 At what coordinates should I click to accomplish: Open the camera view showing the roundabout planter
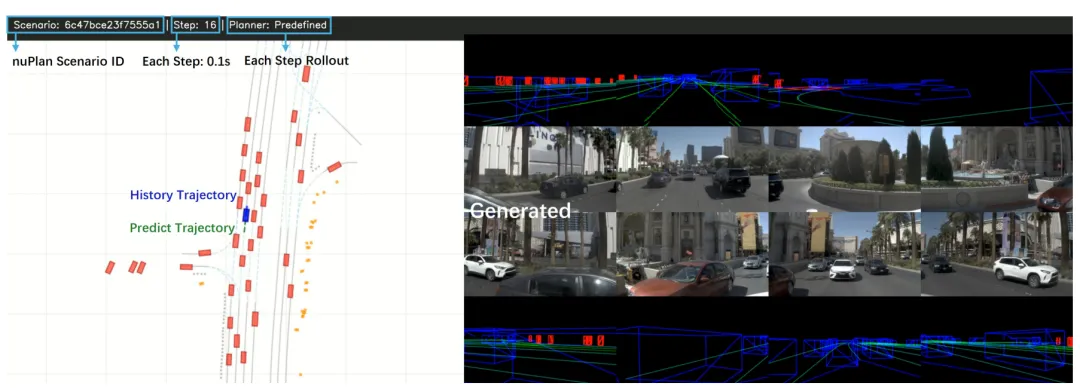pyautogui.click(x=844, y=169)
